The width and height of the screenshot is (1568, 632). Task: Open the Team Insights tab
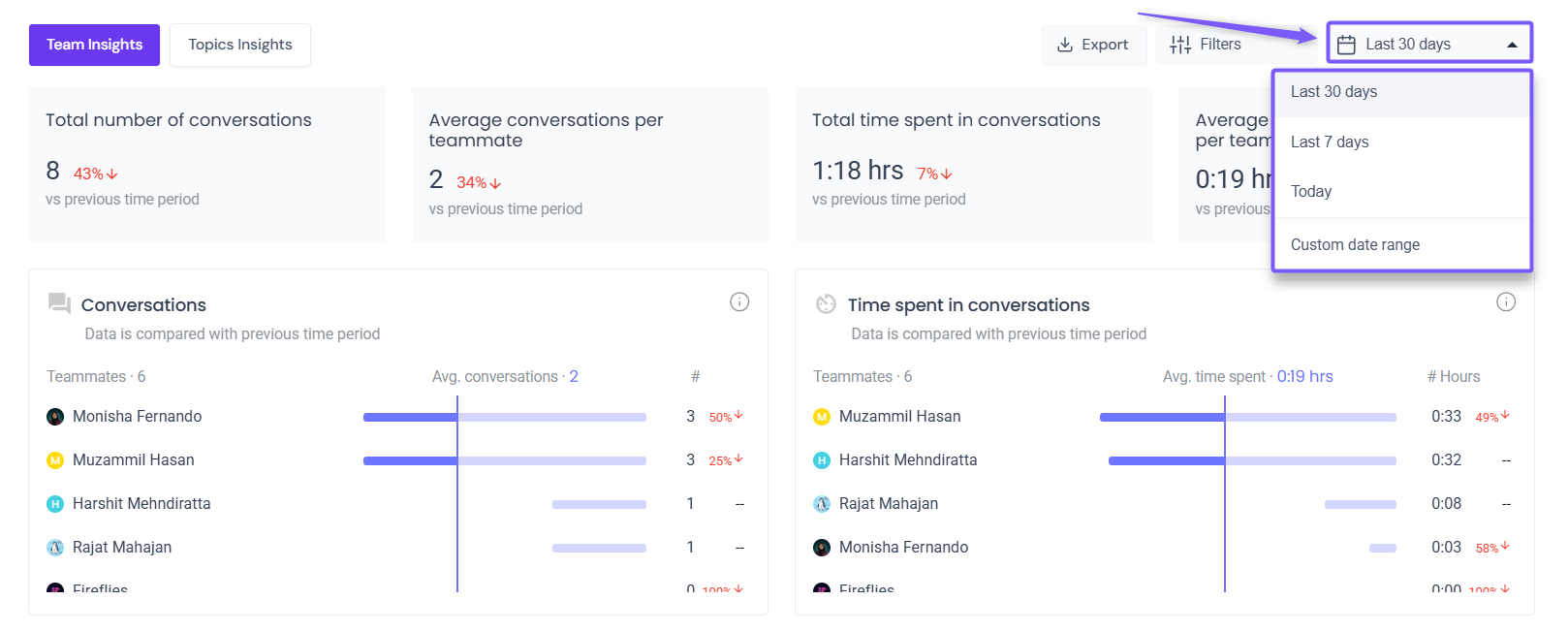pos(94,45)
